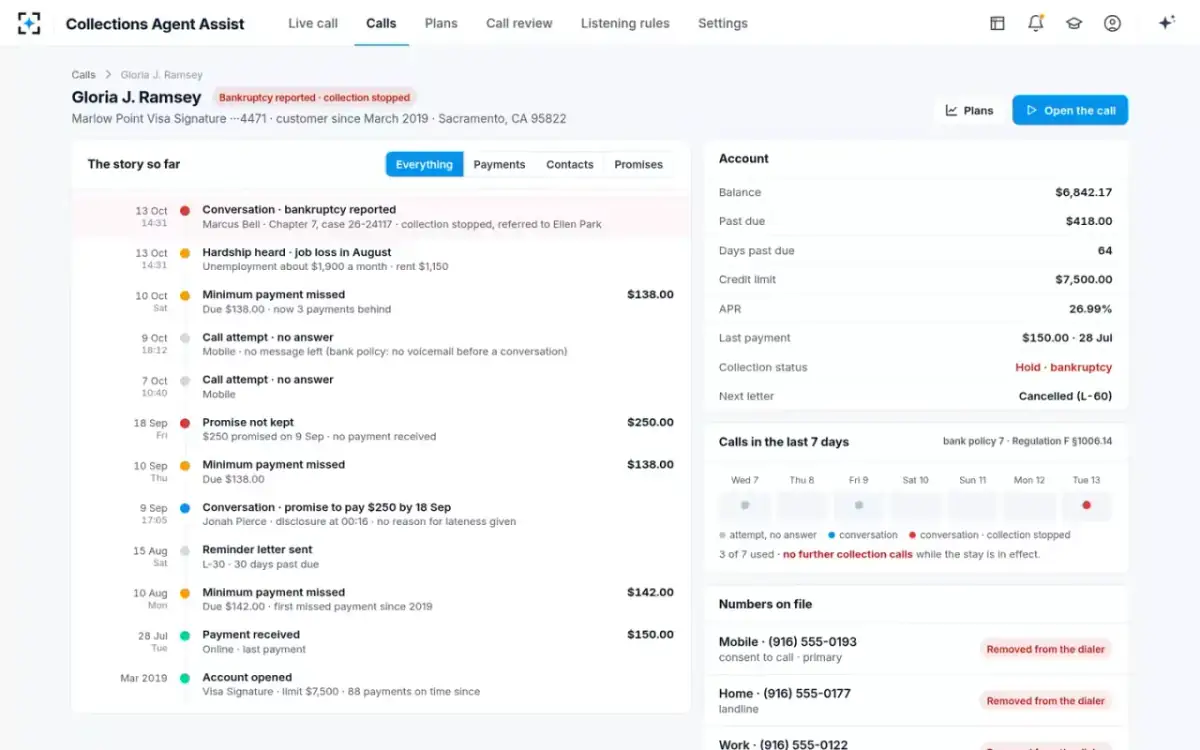Click the blue dot for 9 Sep conversation

pyautogui.click(x=185, y=508)
